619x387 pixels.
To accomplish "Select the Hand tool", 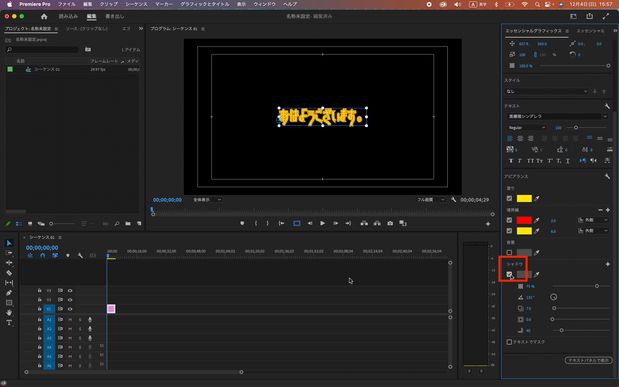I will pos(9,313).
